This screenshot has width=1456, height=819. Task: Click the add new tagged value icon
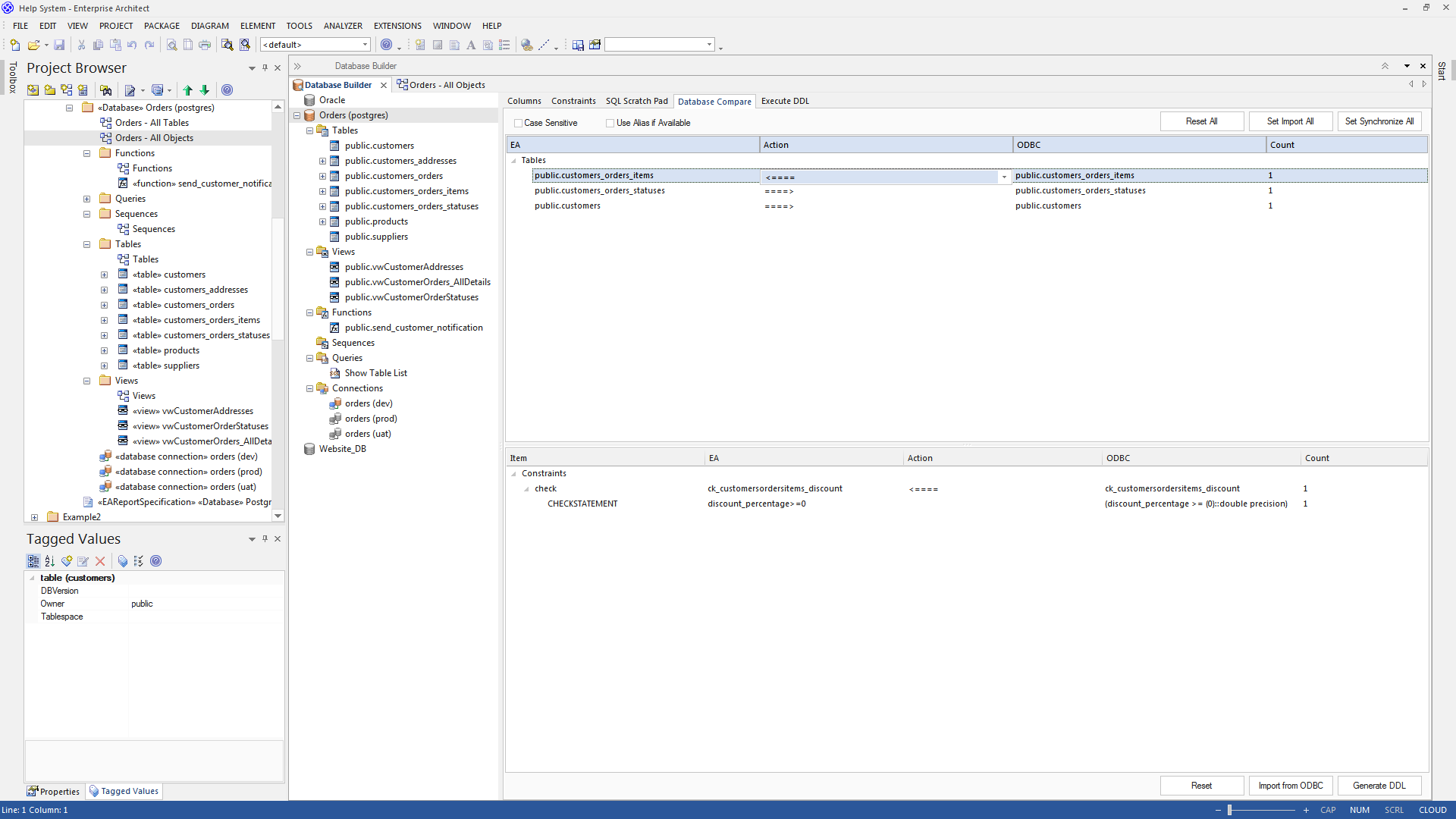(x=67, y=561)
